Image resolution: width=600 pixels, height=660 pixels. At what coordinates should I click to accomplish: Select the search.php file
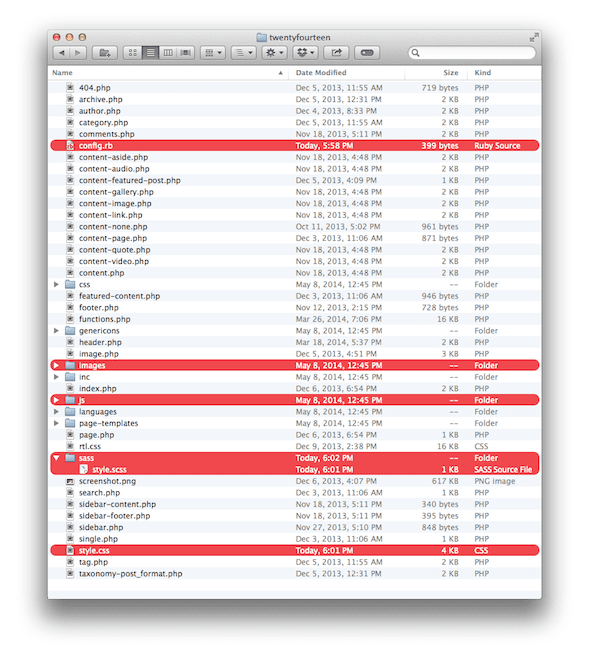(x=295, y=492)
